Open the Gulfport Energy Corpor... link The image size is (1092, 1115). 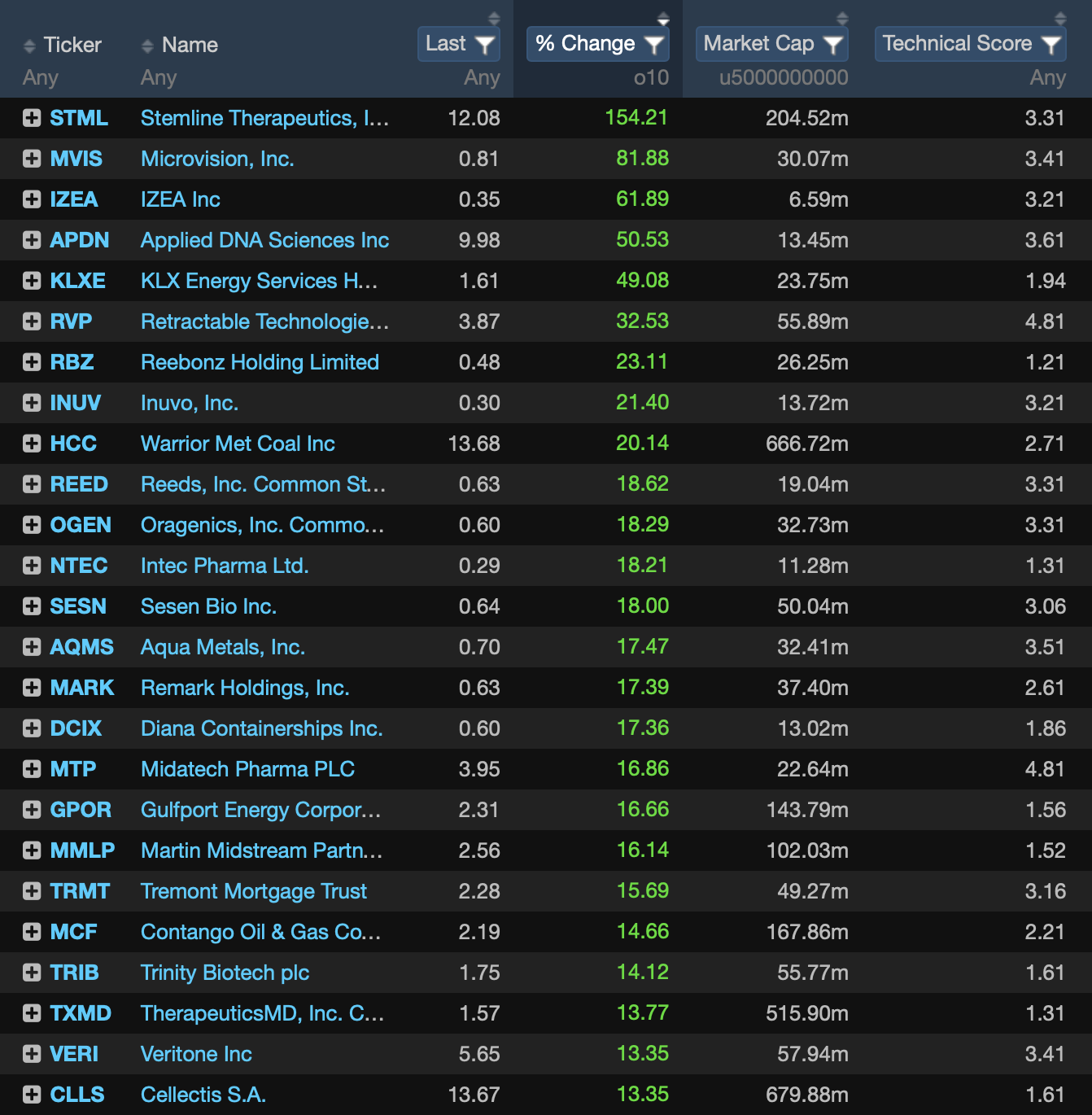click(x=260, y=810)
